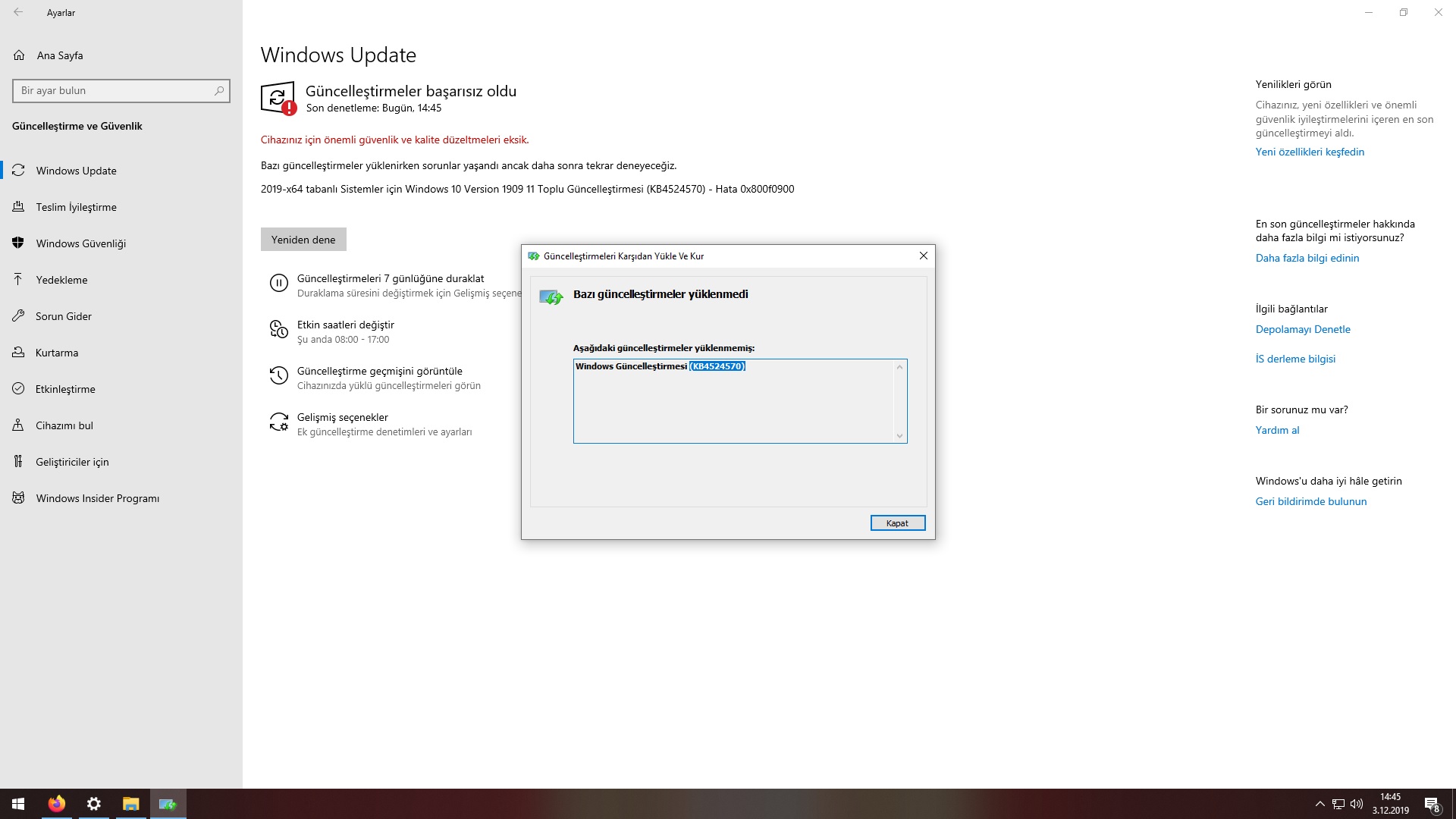Close the Güncelleştirmeleri Karşıdan Yükle dialog
The height and width of the screenshot is (819, 1456).
(924, 256)
